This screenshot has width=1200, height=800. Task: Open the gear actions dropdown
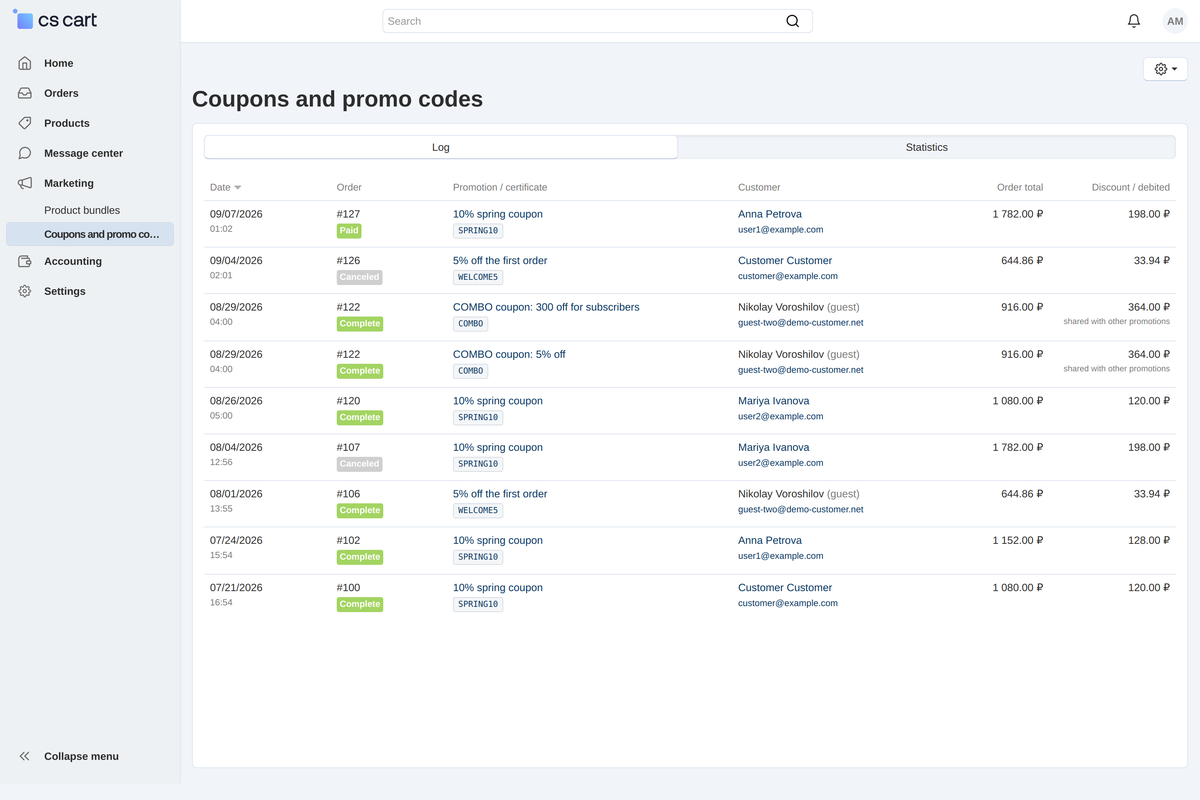tap(1165, 69)
